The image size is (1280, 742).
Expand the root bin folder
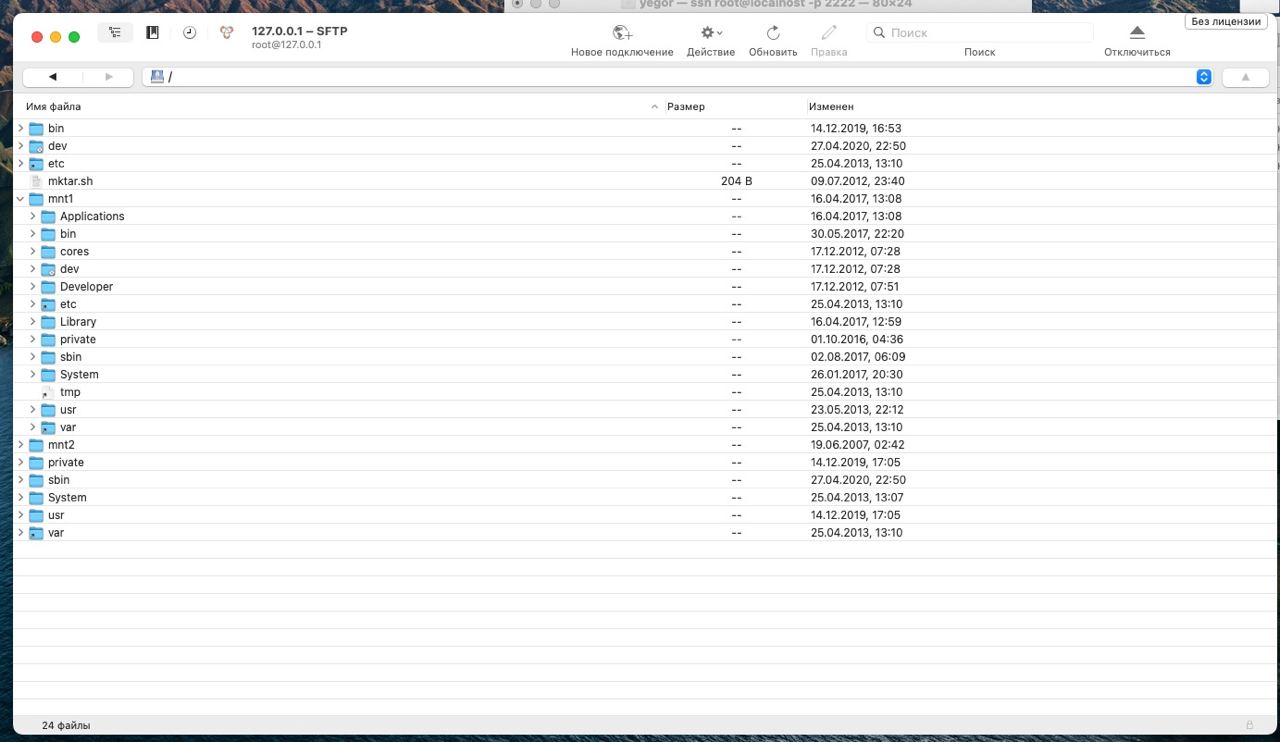(20, 128)
